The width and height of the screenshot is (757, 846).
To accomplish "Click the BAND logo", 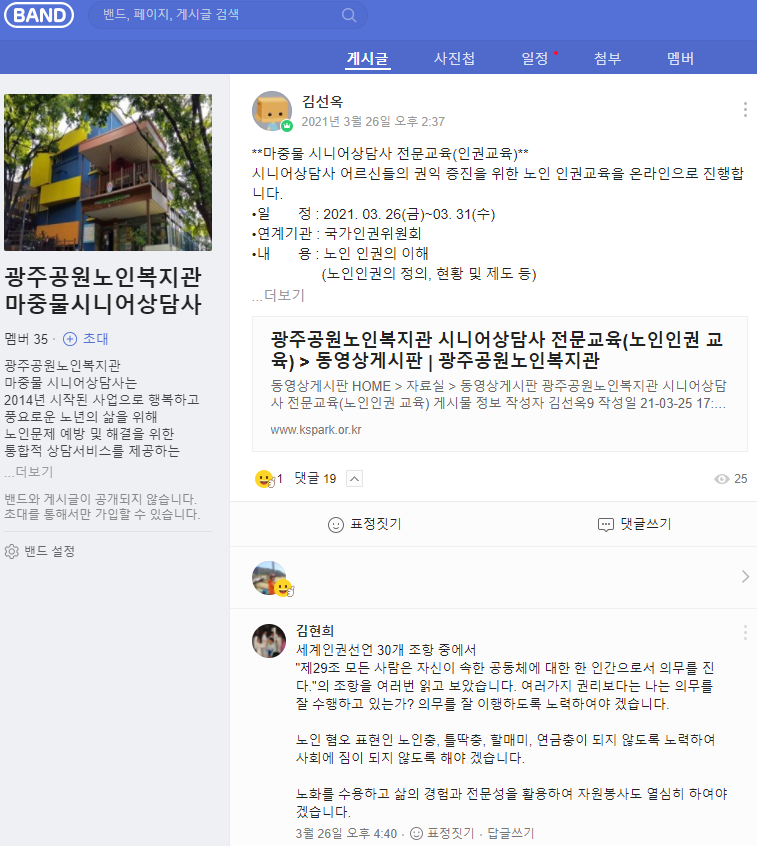I will coord(39,15).
